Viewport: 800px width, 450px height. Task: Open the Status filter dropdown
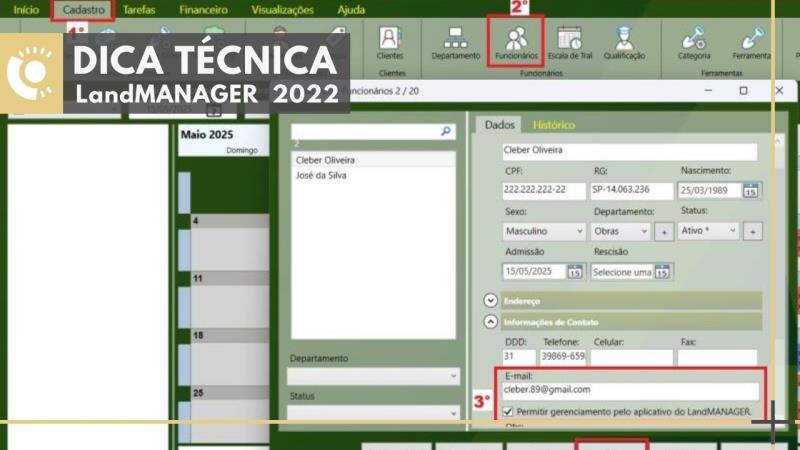[373, 412]
